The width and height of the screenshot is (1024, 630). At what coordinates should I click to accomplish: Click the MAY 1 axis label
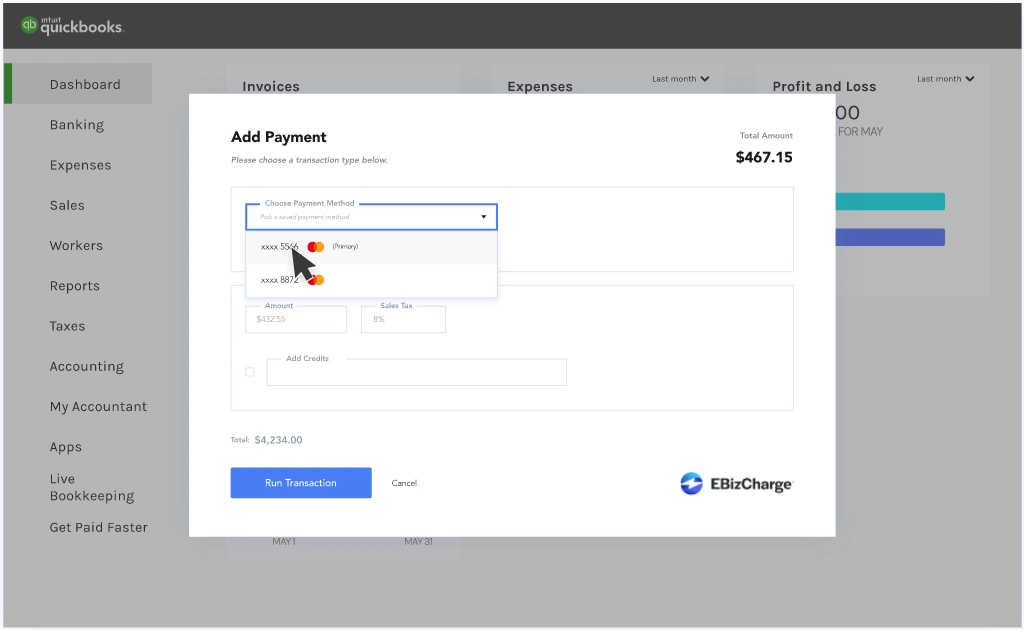(x=284, y=541)
